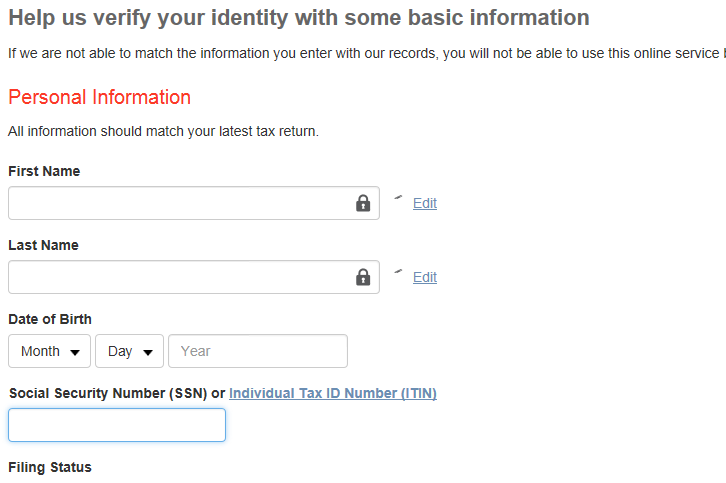The height and width of the screenshot is (483, 726).
Task: Click the Filing Status label
Action: [x=50, y=467]
